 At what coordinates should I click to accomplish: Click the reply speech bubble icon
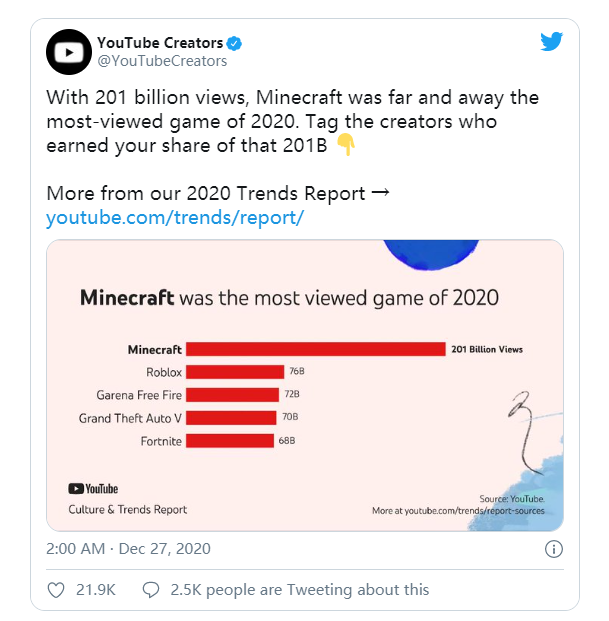[x=151, y=589]
